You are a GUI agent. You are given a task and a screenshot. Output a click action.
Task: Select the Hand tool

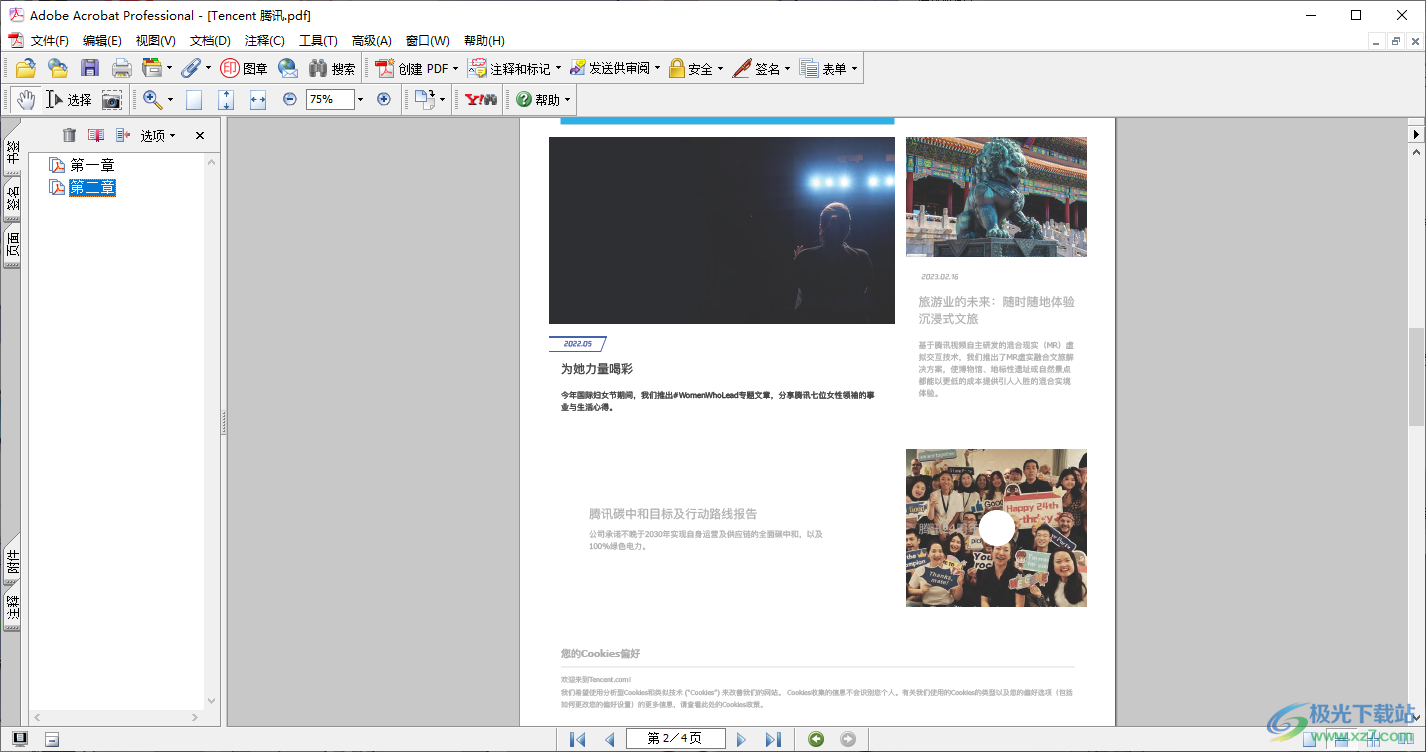tap(25, 99)
